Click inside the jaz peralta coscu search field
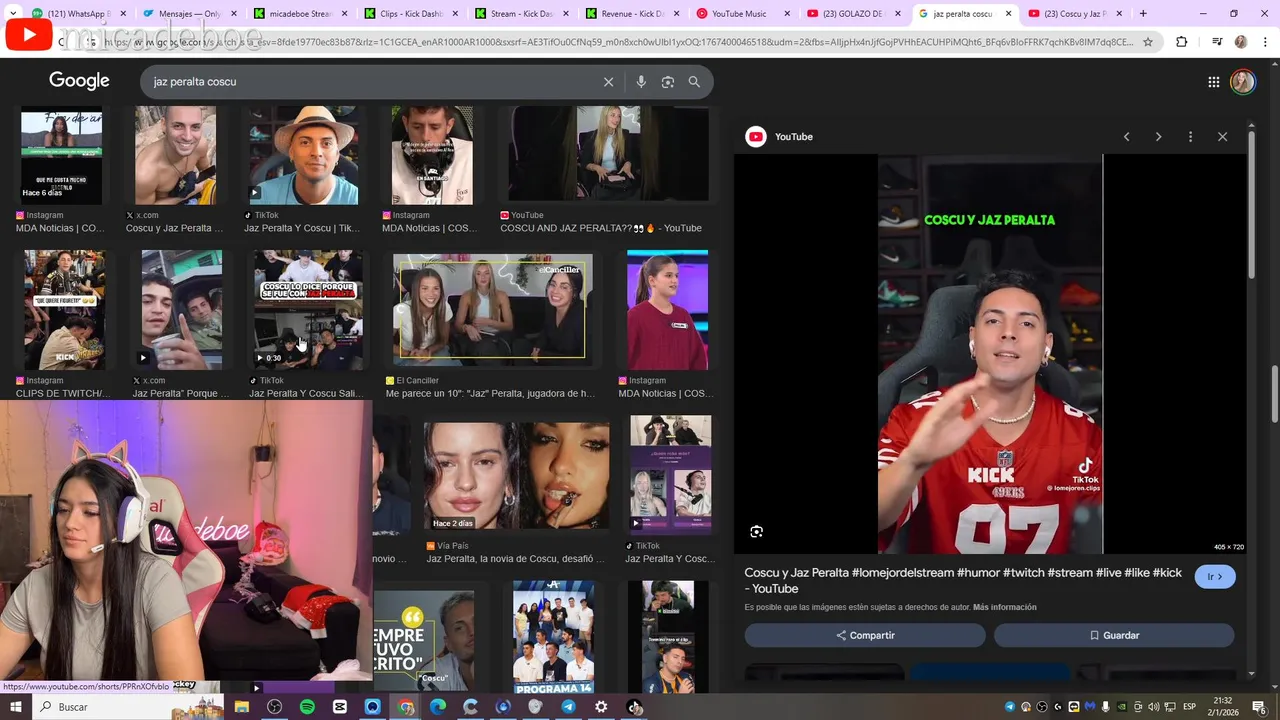The height and width of the screenshot is (720, 1280). click(x=370, y=82)
